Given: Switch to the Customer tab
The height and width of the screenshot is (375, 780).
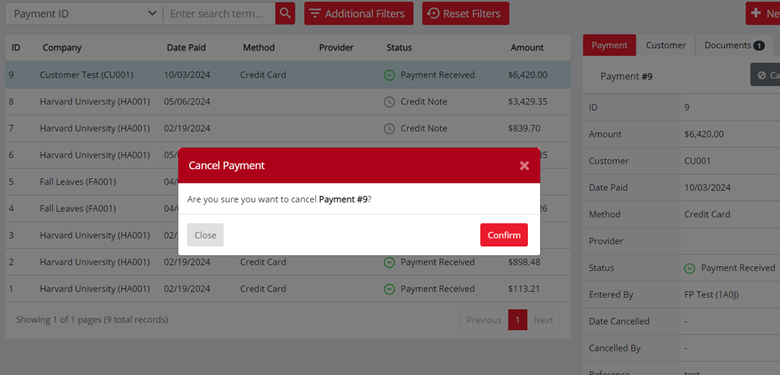Looking at the screenshot, I should (x=666, y=45).
